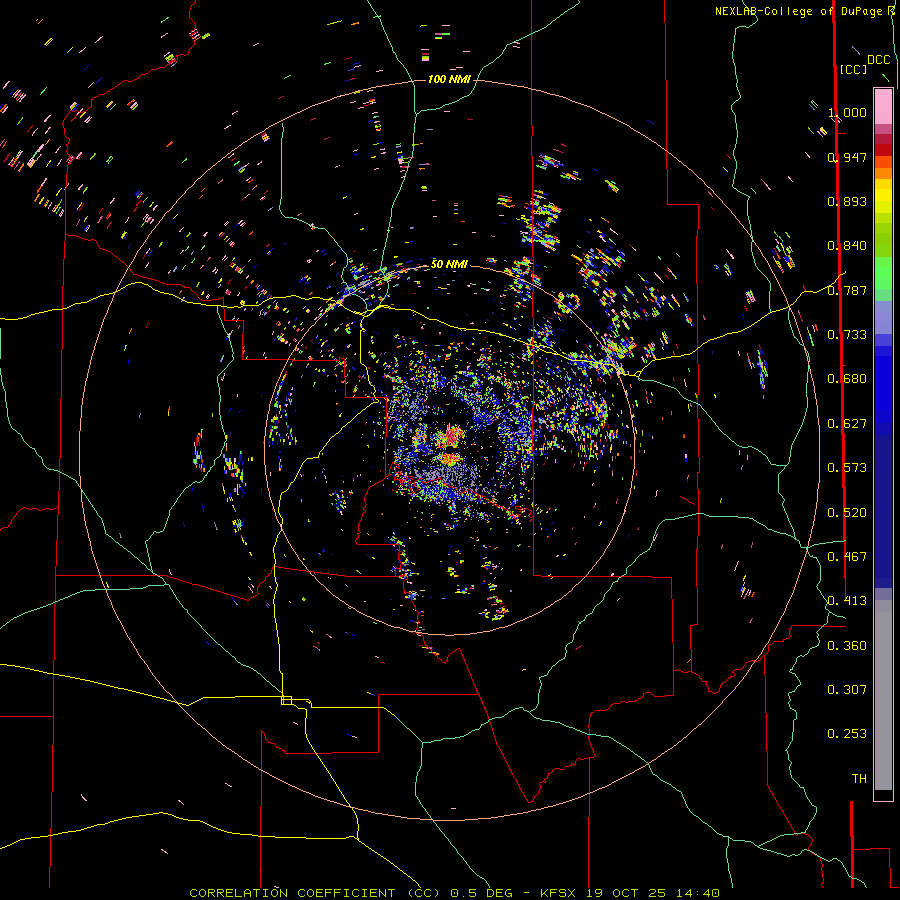This screenshot has height=900, width=900.
Task: Click the 1.000 color scale value
Action: click(x=847, y=112)
